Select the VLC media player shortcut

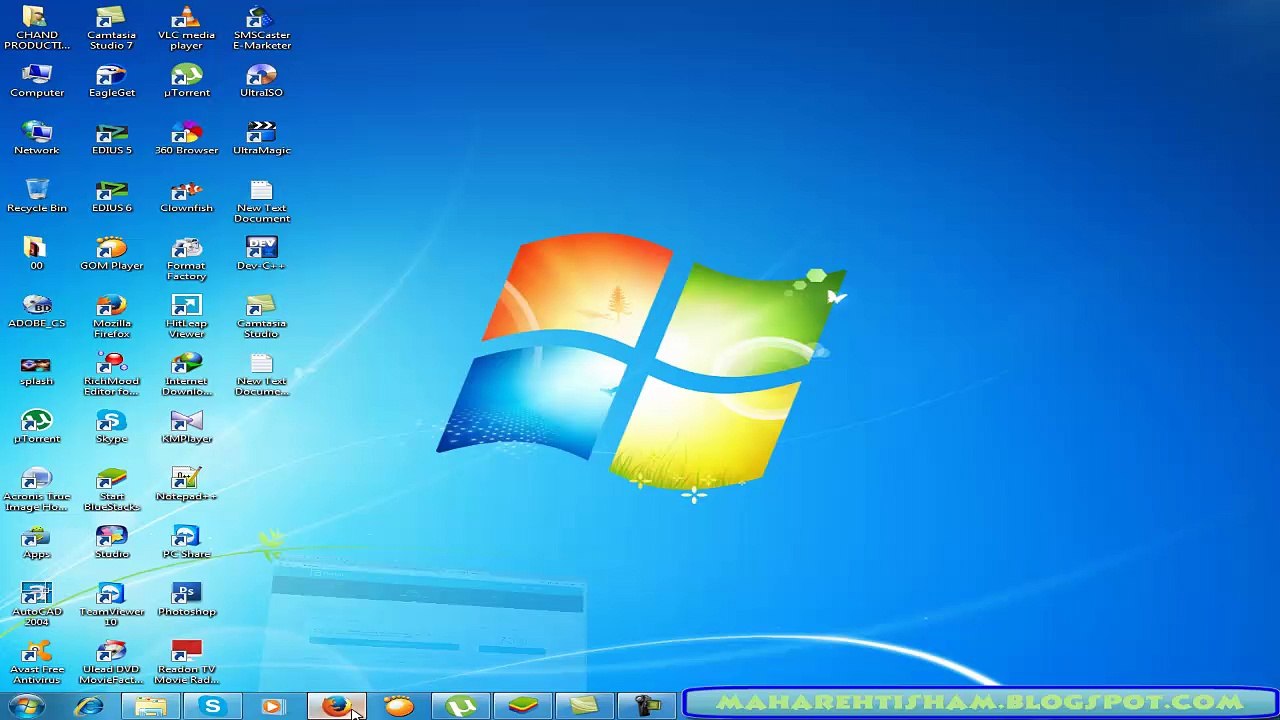click(186, 28)
